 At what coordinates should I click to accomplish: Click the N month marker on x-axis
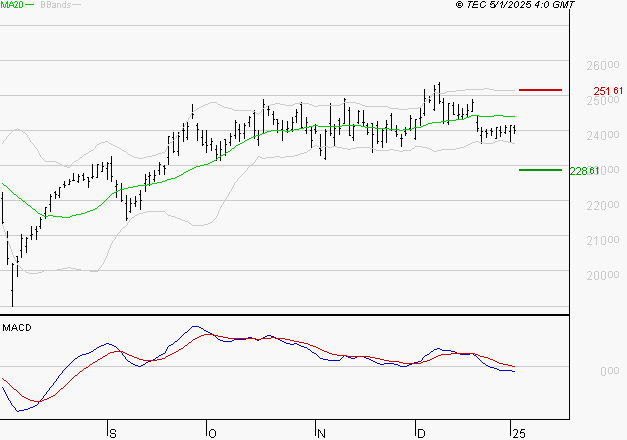pos(320,433)
